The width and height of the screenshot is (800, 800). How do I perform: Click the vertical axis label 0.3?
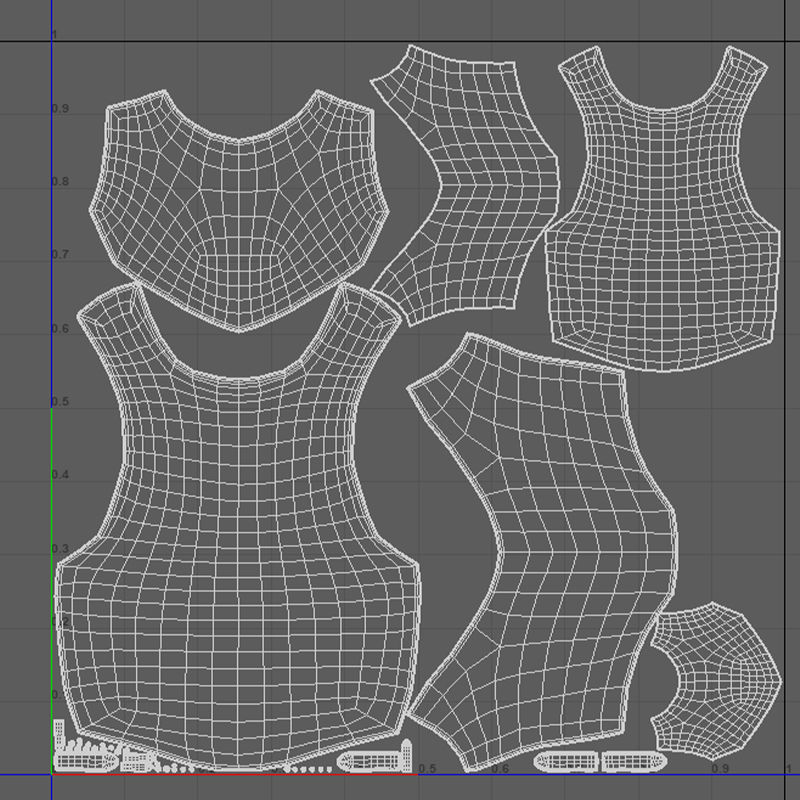pos(60,548)
